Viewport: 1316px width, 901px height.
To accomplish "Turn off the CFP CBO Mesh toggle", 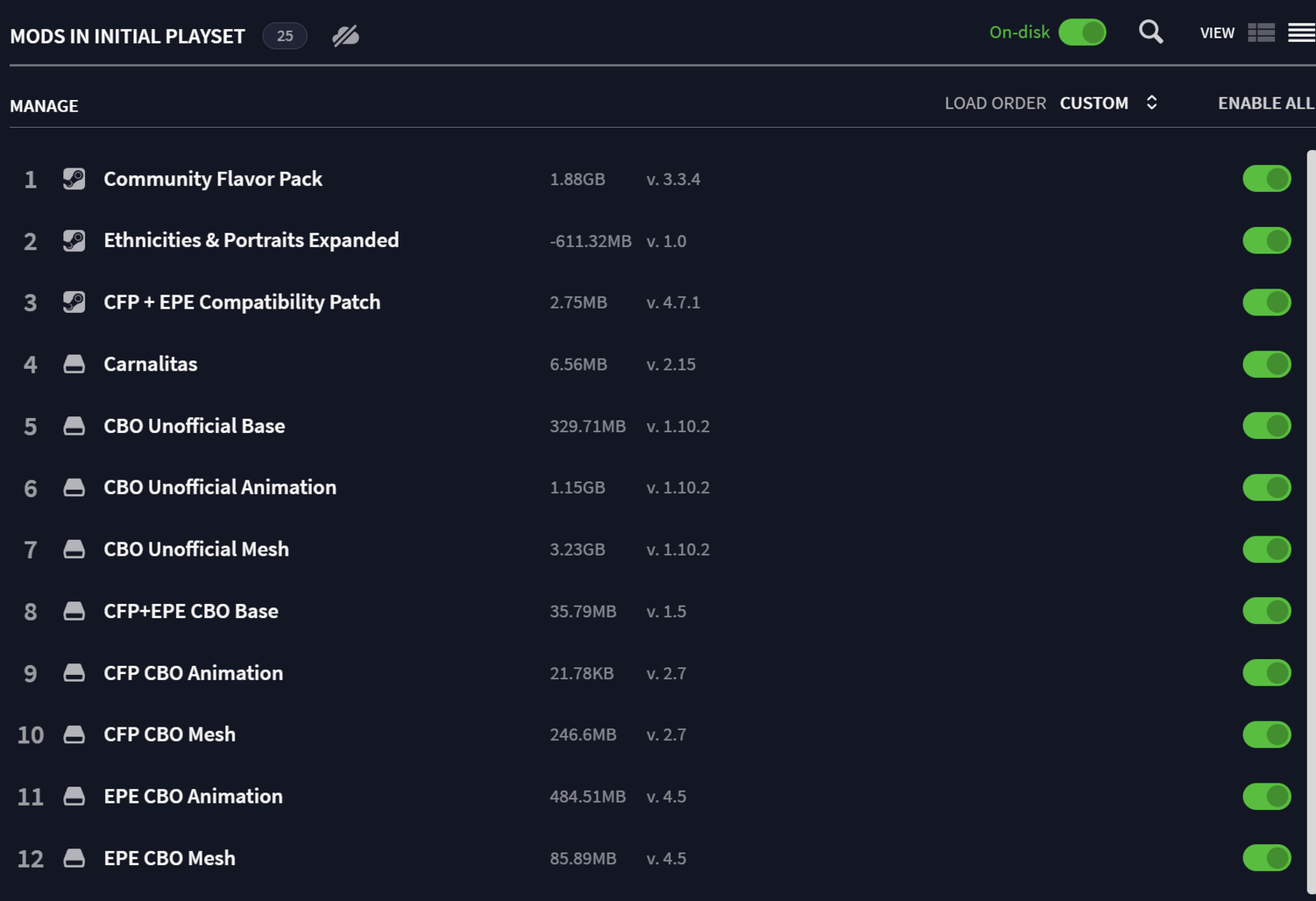I will click(x=1267, y=734).
